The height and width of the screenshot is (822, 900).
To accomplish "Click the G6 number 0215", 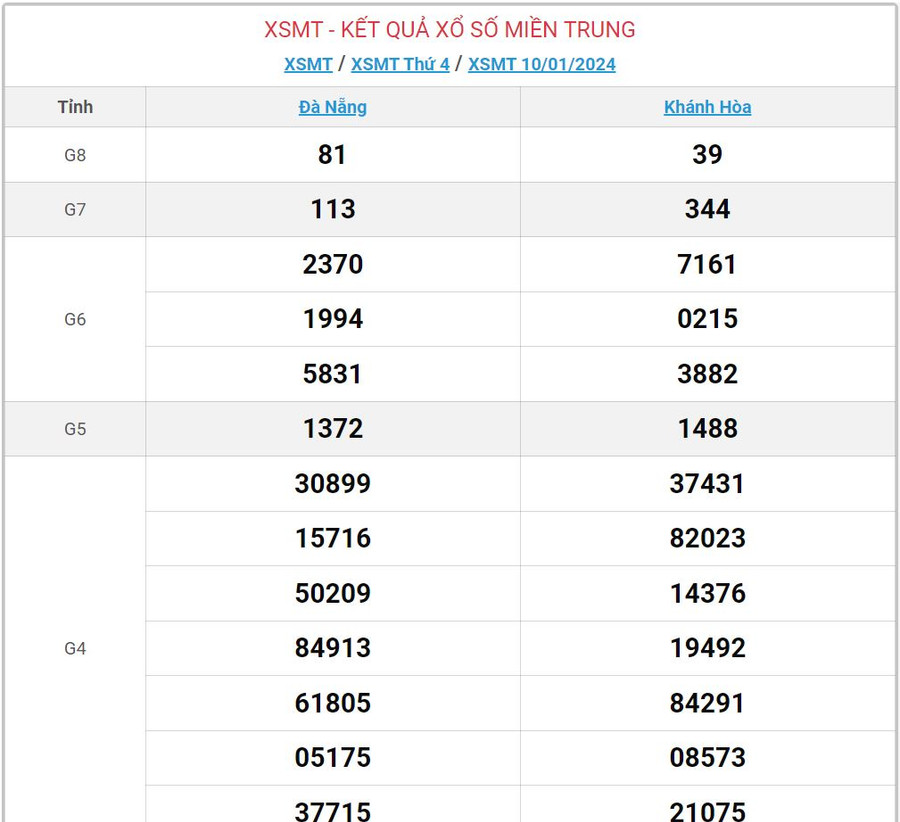I will click(x=707, y=319).
